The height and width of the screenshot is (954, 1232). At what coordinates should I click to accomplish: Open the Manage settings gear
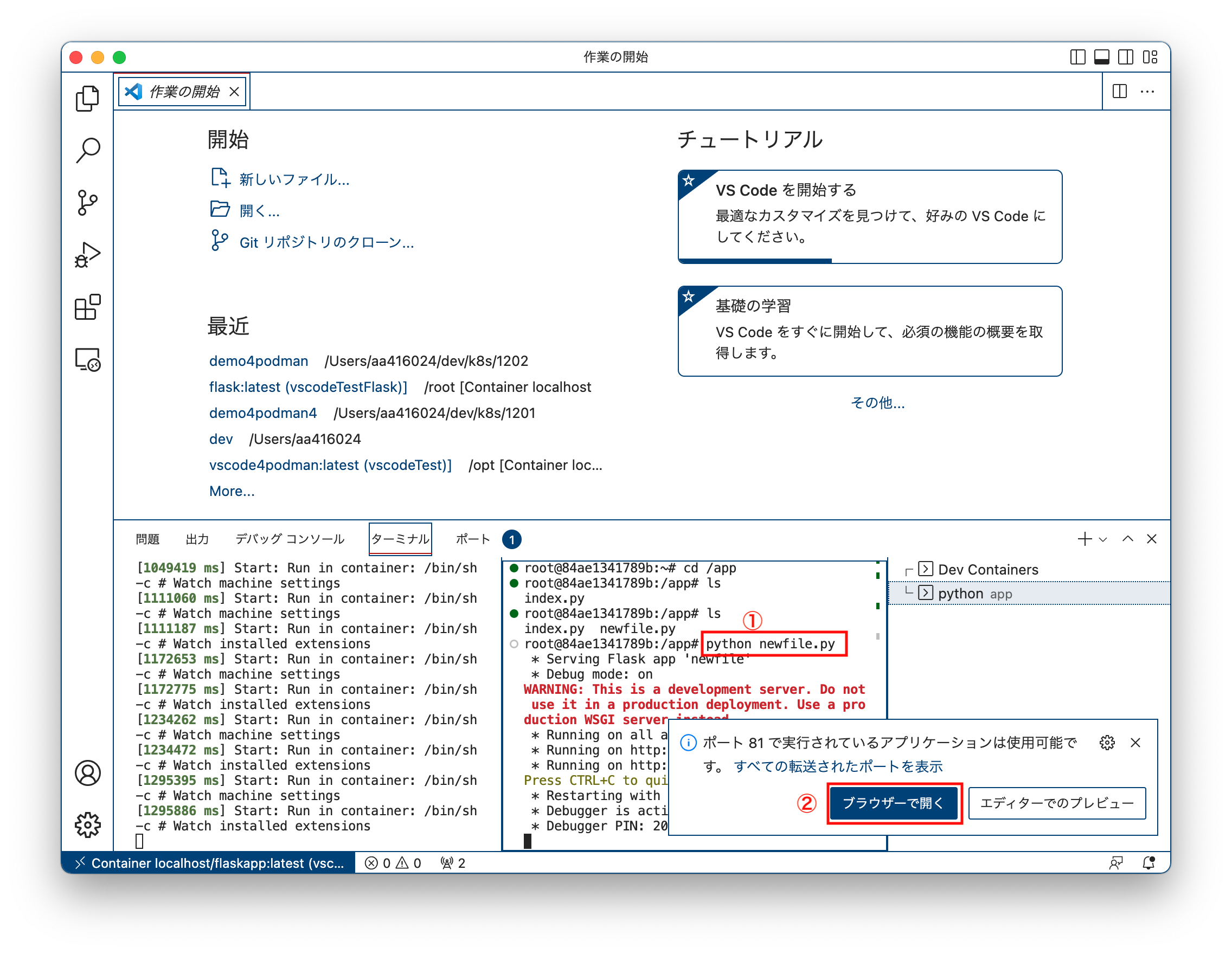point(87,826)
